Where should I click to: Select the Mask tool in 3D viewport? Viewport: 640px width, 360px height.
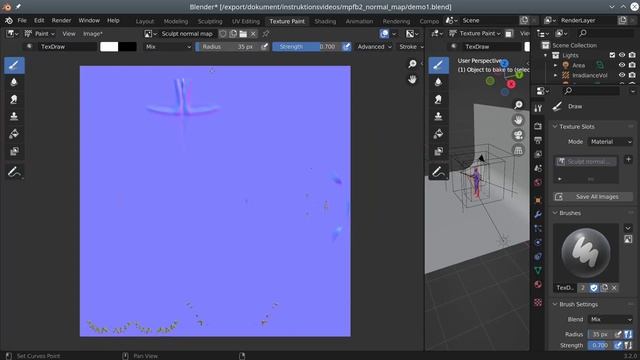pos(438,151)
